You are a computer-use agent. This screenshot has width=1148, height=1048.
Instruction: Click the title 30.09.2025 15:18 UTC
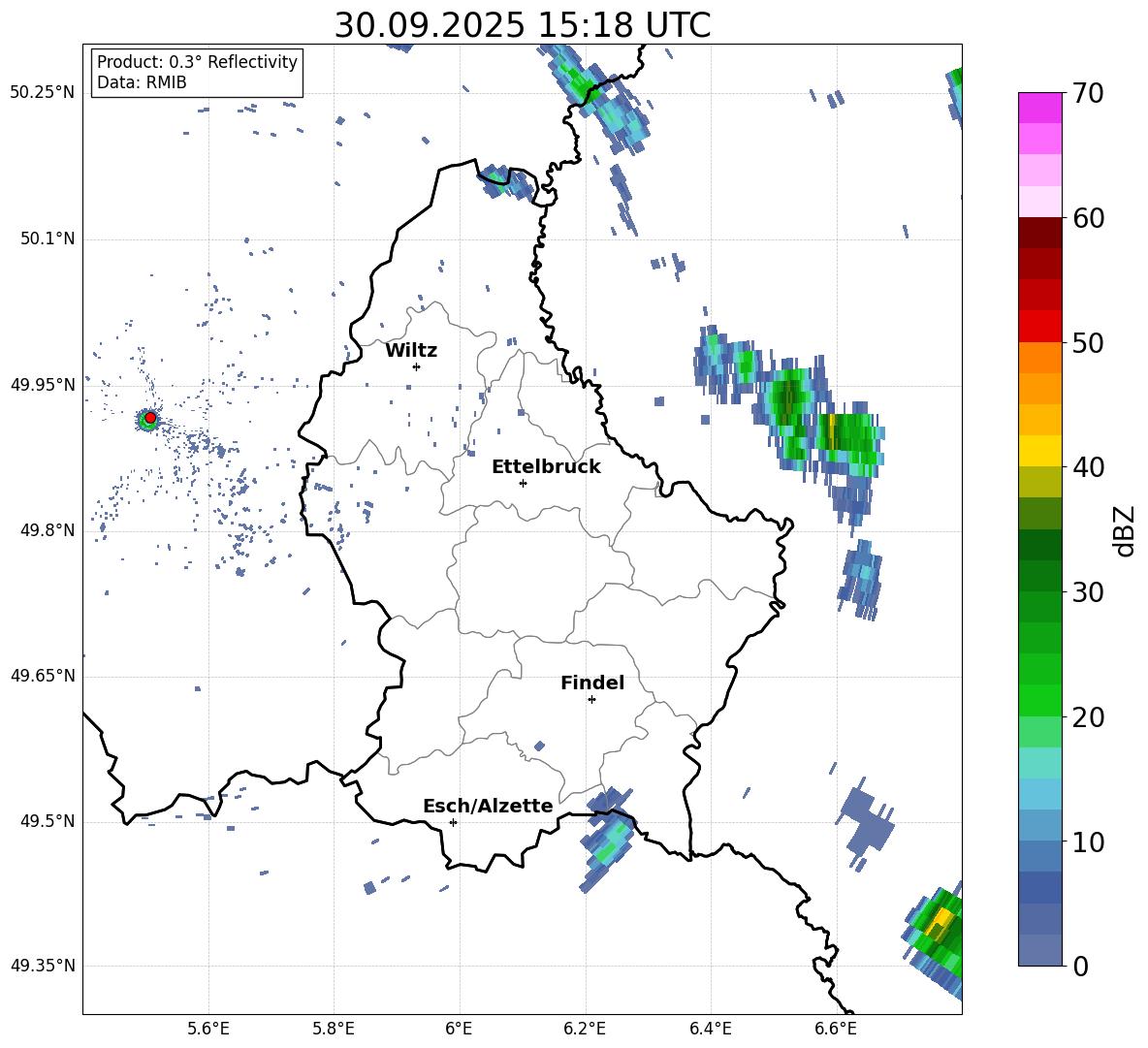coord(523,25)
